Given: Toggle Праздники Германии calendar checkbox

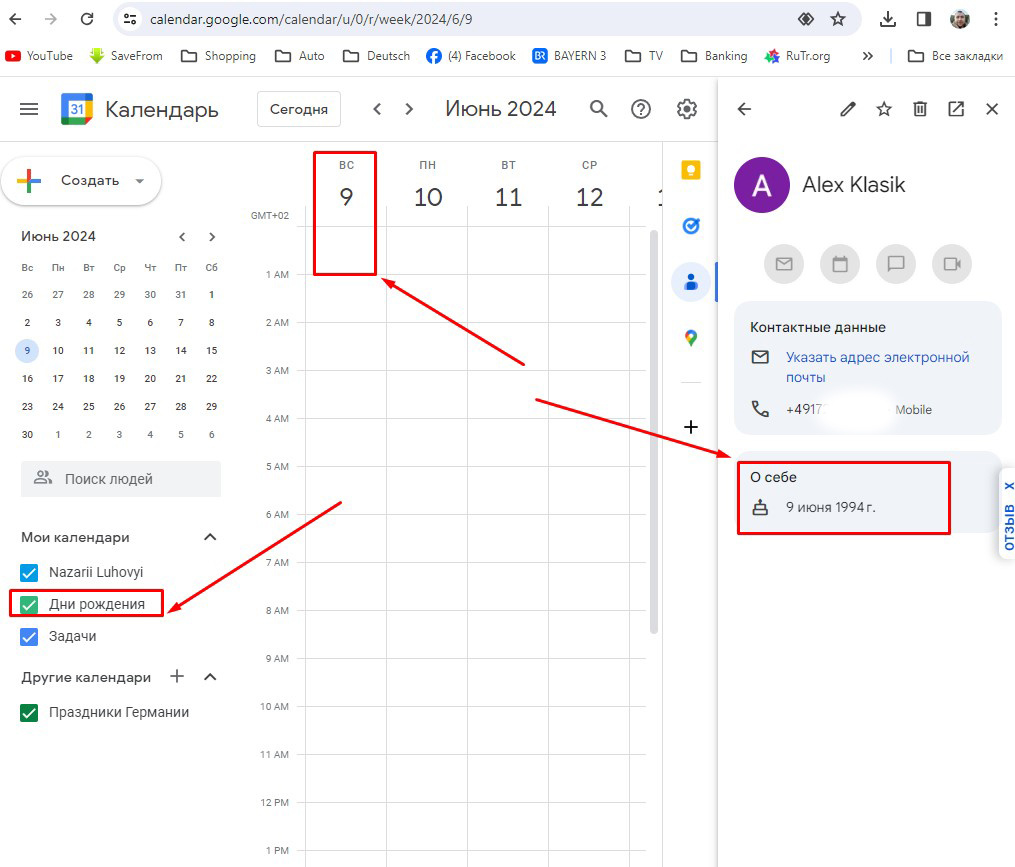Looking at the screenshot, I should (x=29, y=713).
